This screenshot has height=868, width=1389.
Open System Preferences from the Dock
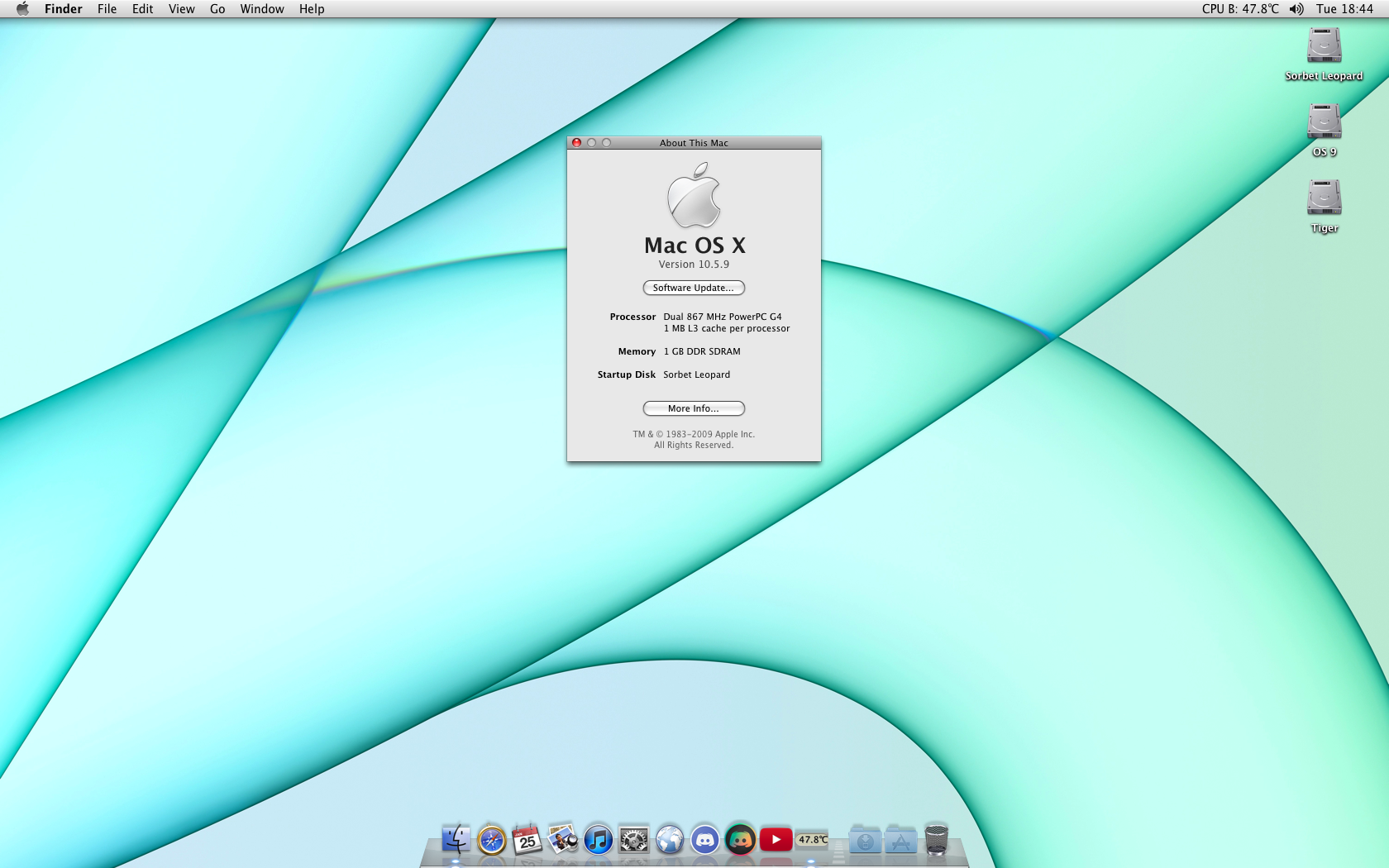tap(634, 840)
